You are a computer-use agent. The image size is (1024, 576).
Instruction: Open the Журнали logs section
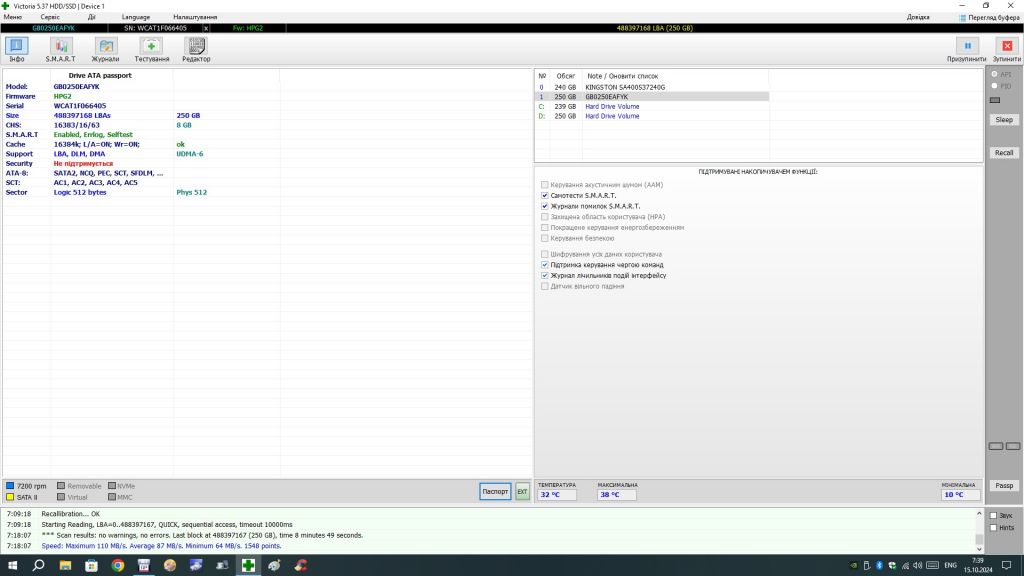(105, 50)
